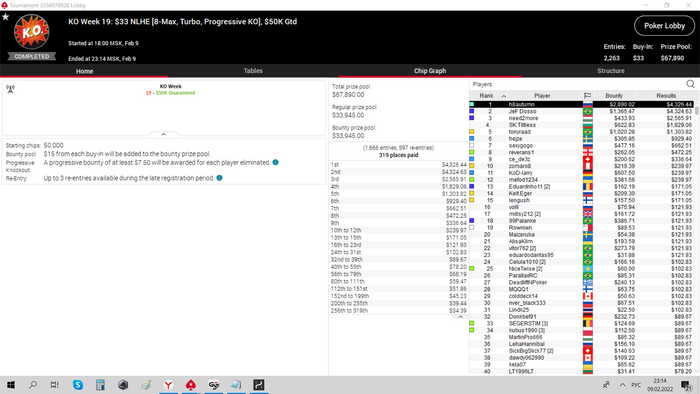The width and height of the screenshot is (700, 394).
Task: Click tonyraad's yellow color label
Action: point(471,132)
